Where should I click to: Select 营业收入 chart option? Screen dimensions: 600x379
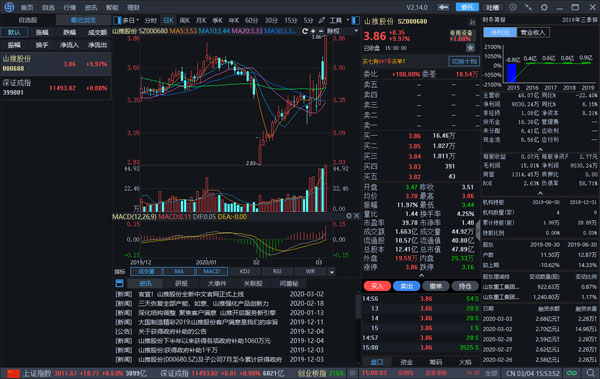533,33
